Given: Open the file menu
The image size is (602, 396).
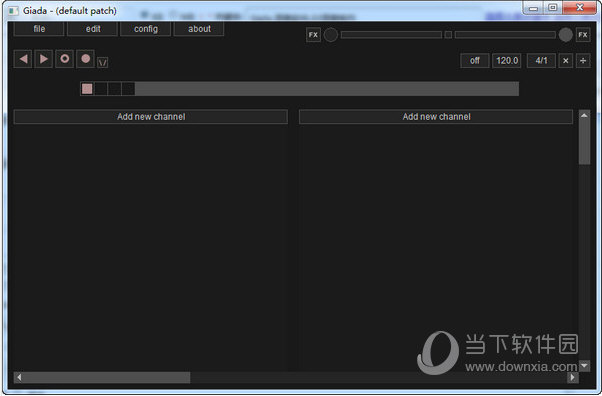Looking at the screenshot, I should click(39, 29).
